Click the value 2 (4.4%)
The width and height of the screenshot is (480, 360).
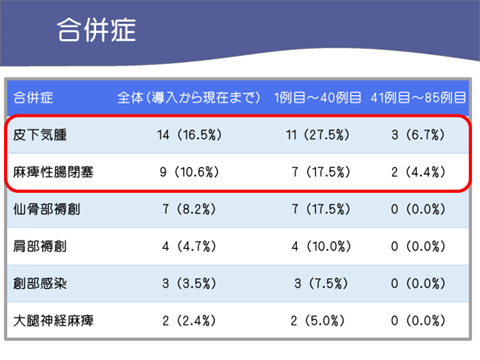pos(418,172)
